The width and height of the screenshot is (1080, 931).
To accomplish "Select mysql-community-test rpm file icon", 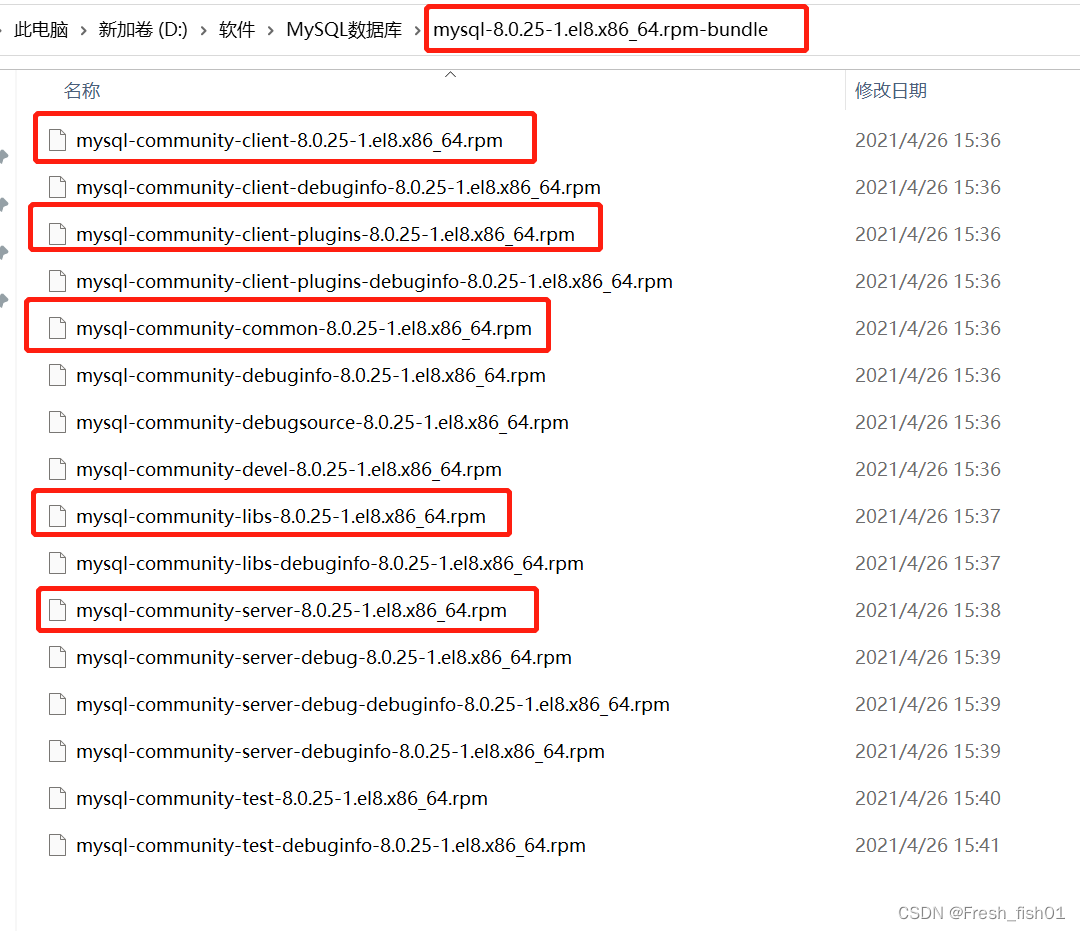I will click(x=57, y=798).
